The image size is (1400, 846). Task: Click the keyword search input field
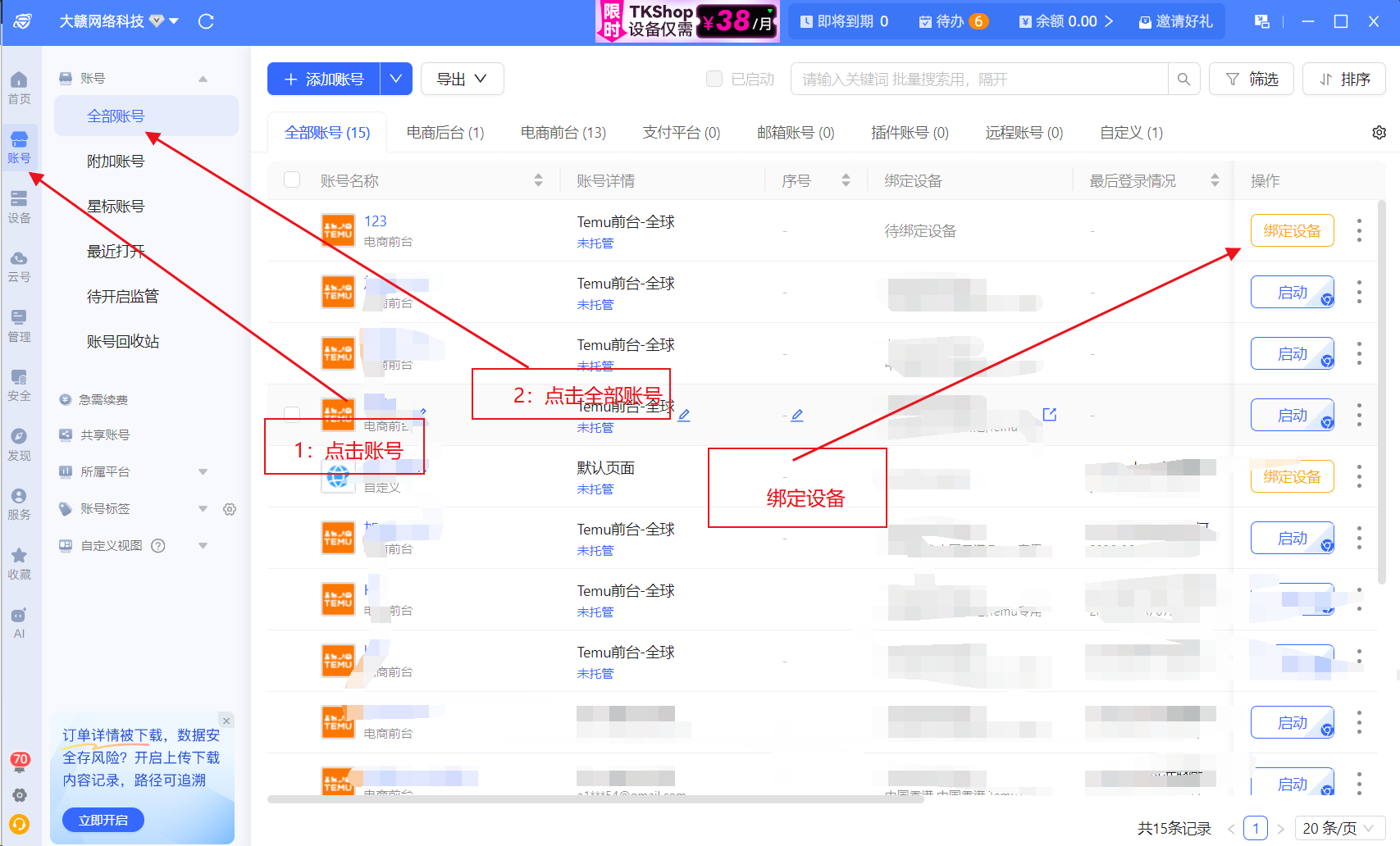980,79
